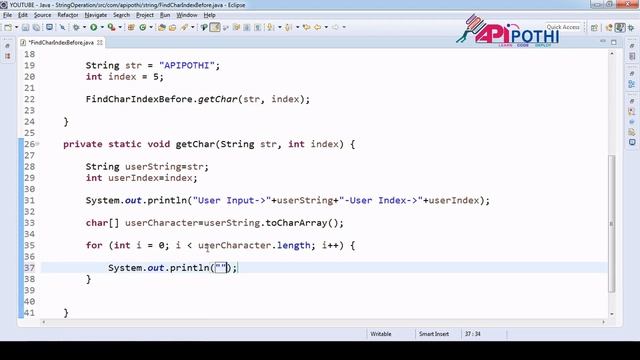Open the New Java Class dropdown arrow

(151, 27)
